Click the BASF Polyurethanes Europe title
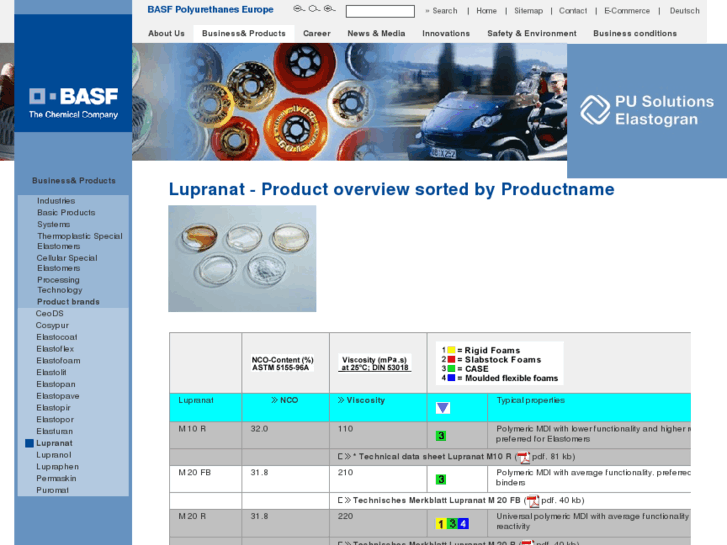This screenshot has width=727, height=545. pyautogui.click(x=210, y=10)
